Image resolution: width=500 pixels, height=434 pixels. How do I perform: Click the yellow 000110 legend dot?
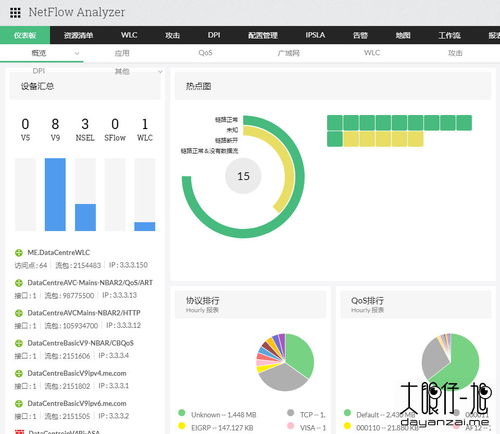pos(347,426)
